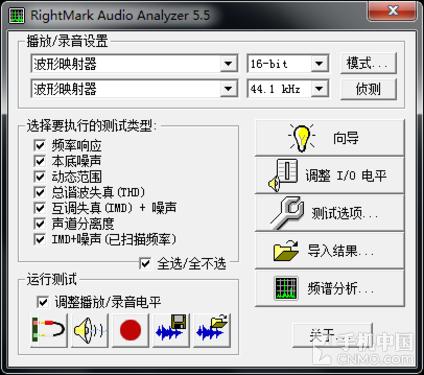Image resolution: width=424 pixels, height=375 pixels.
Task: Toggle the 全选/全不选 checkbox
Action: pyautogui.click(x=145, y=264)
